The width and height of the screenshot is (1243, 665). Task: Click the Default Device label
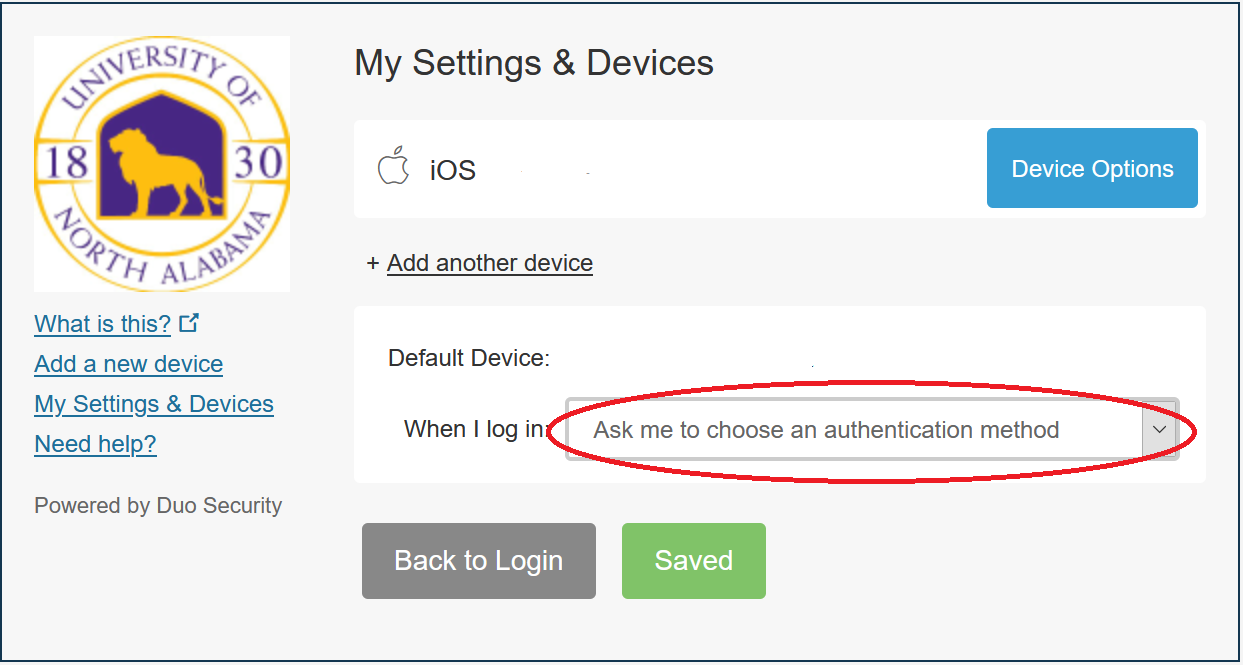[x=469, y=358]
